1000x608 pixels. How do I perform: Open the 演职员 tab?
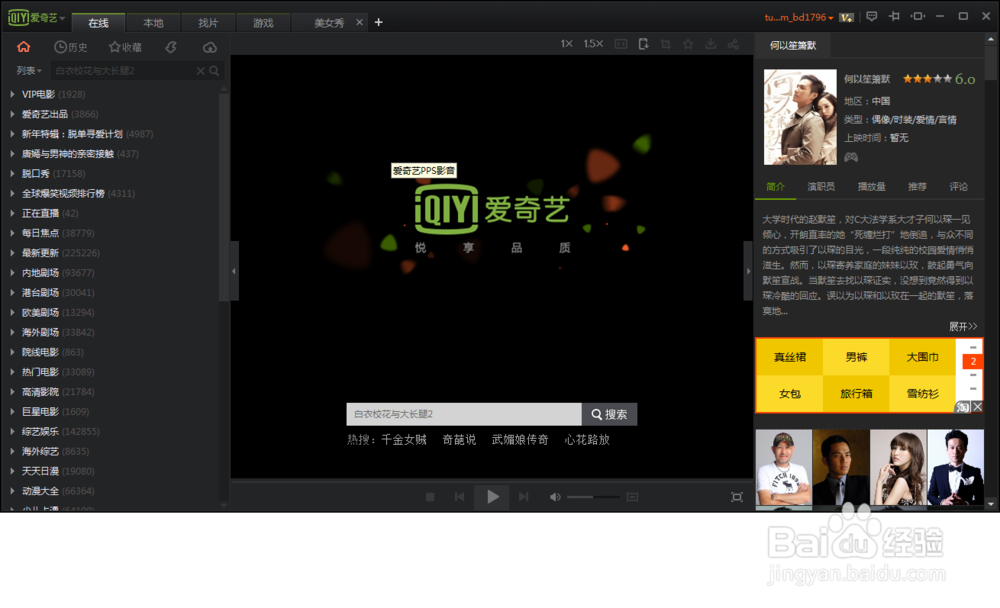pos(821,186)
